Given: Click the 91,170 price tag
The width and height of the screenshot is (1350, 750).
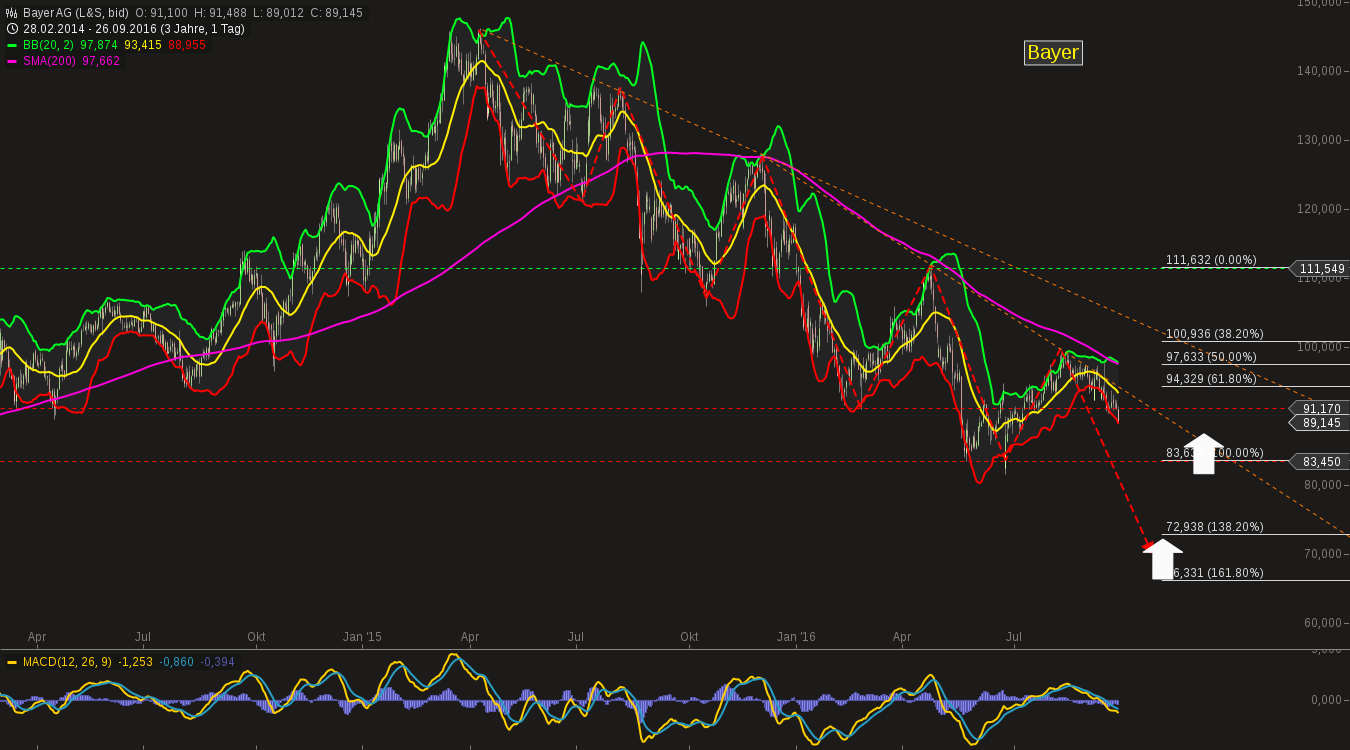Looking at the screenshot, I should tap(1321, 408).
